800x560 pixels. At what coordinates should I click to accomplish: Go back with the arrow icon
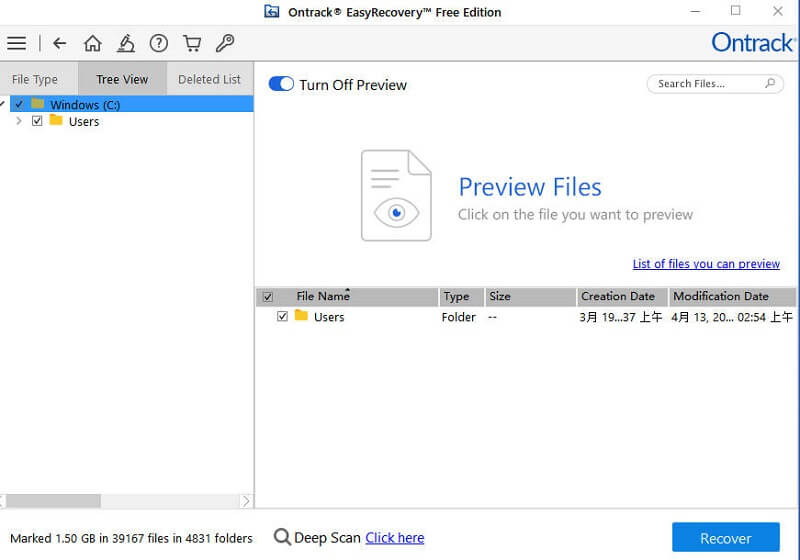60,43
